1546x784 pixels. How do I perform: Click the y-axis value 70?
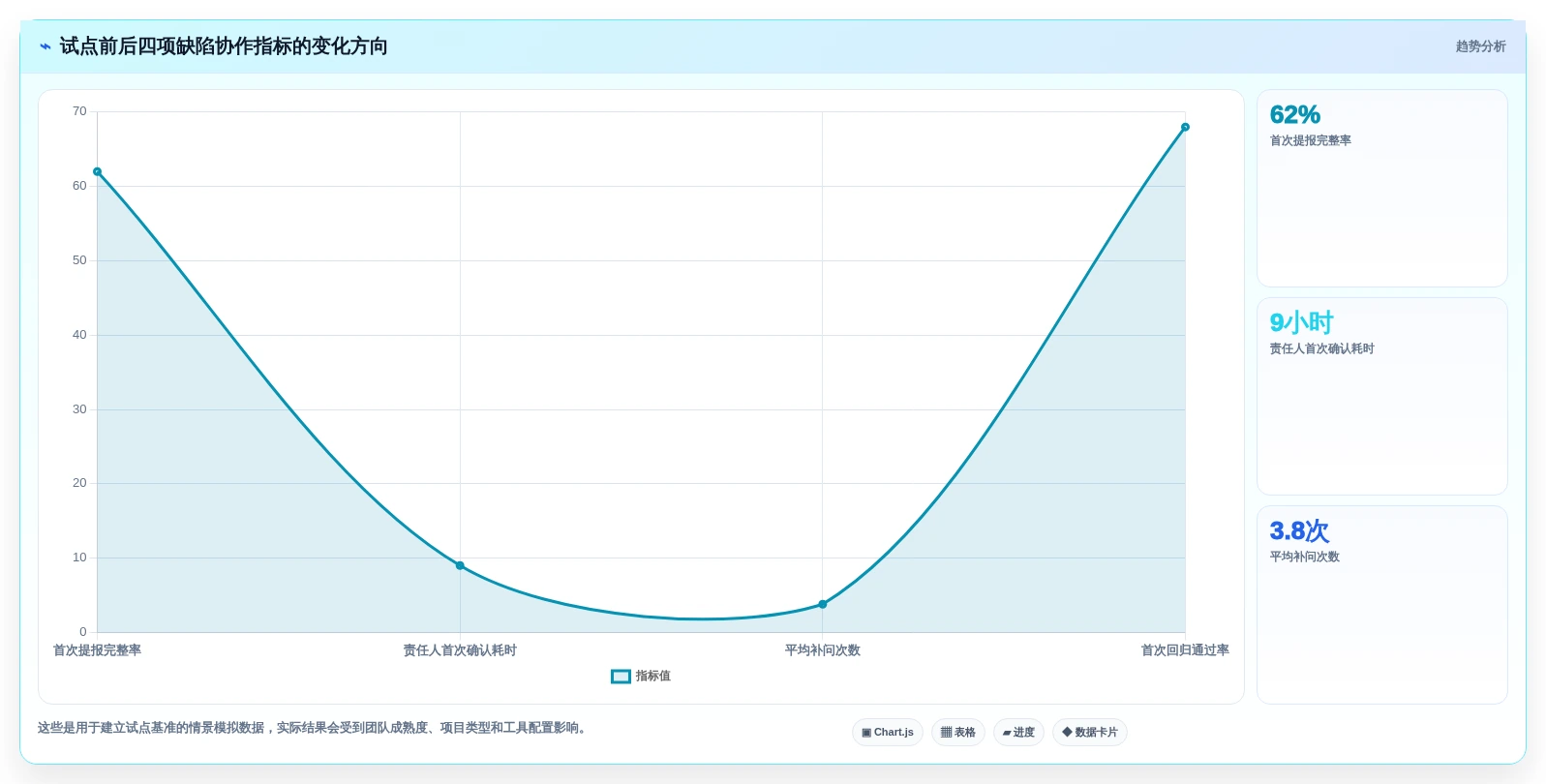(79, 111)
